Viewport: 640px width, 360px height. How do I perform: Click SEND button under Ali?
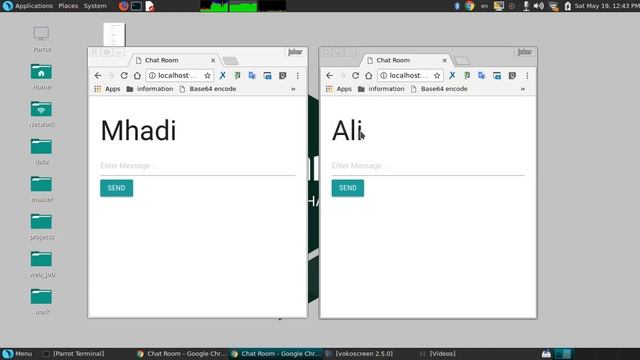tap(348, 188)
